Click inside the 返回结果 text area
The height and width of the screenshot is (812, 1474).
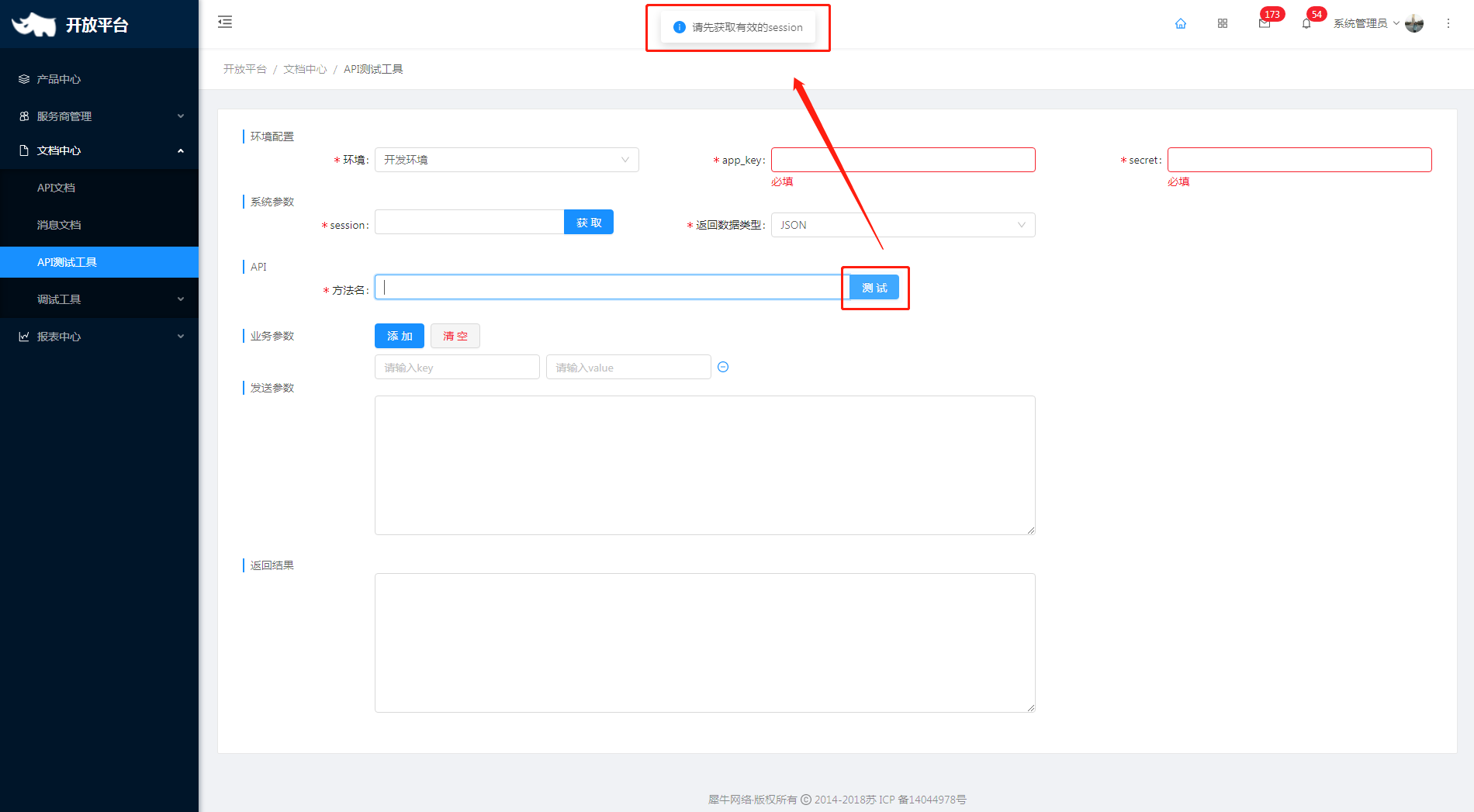pyautogui.click(x=705, y=643)
